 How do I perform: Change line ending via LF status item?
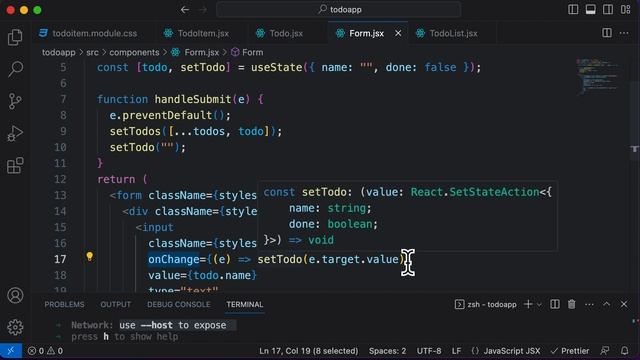pyautogui.click(x=456, y=351)
